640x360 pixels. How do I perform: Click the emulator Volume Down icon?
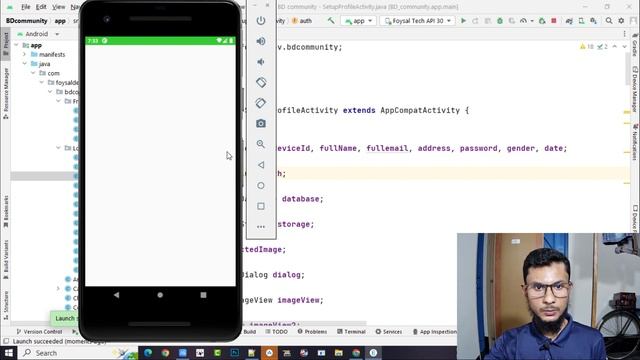(261, 62)
